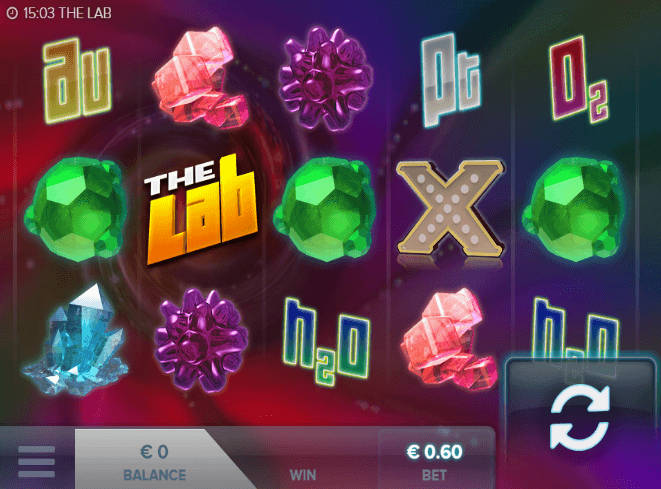
Task: Click the X multiplier symbol
Action: pyautogui.click(x=451, y=209)
